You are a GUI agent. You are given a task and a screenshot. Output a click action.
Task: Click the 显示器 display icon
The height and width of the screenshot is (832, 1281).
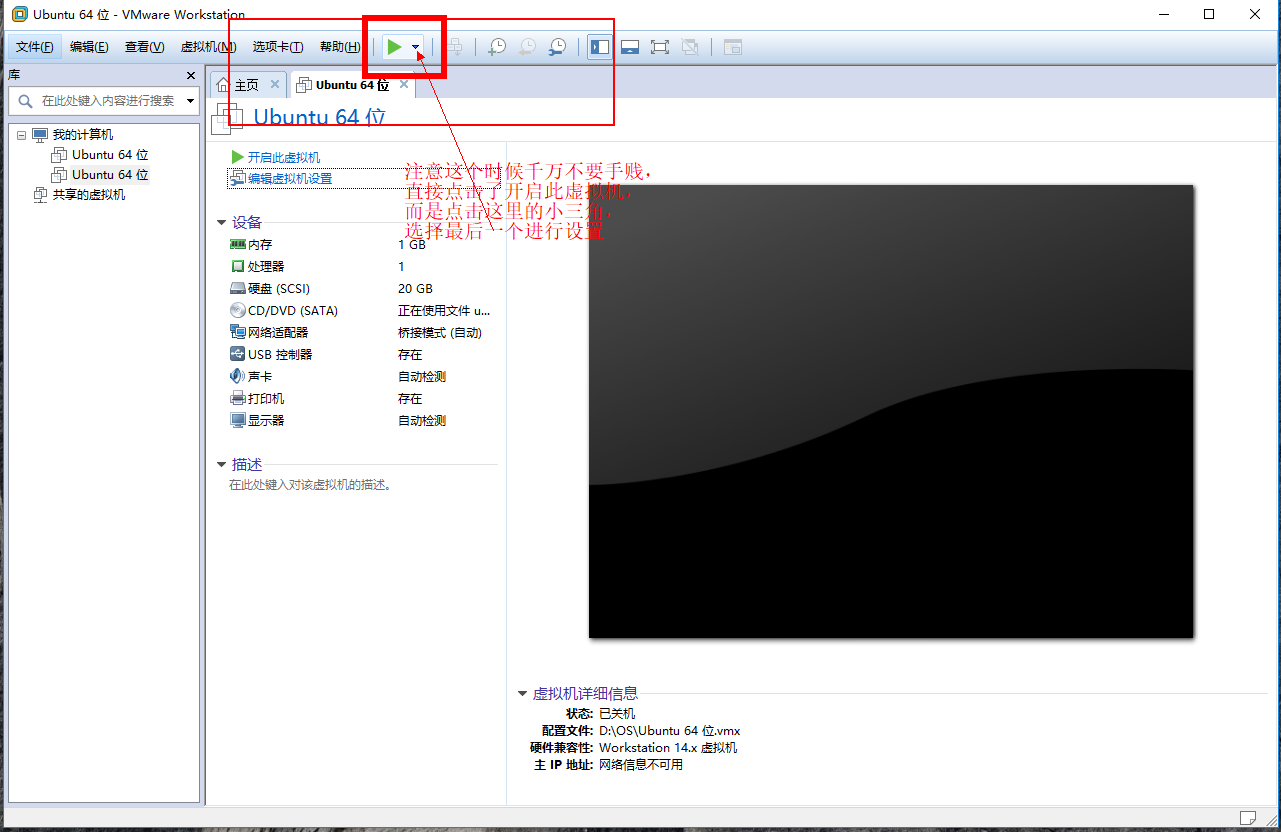pyautogui.click(x=238, y=420)
